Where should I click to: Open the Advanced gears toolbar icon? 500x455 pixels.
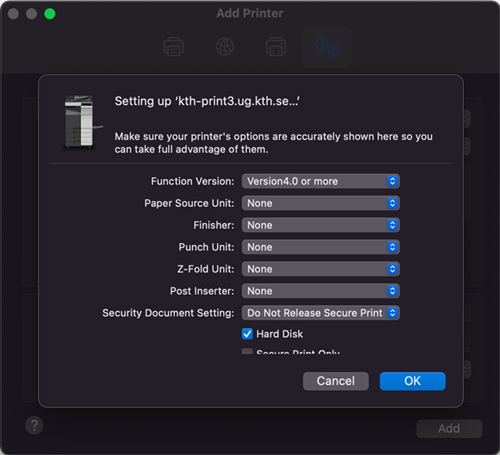point(327,47)
